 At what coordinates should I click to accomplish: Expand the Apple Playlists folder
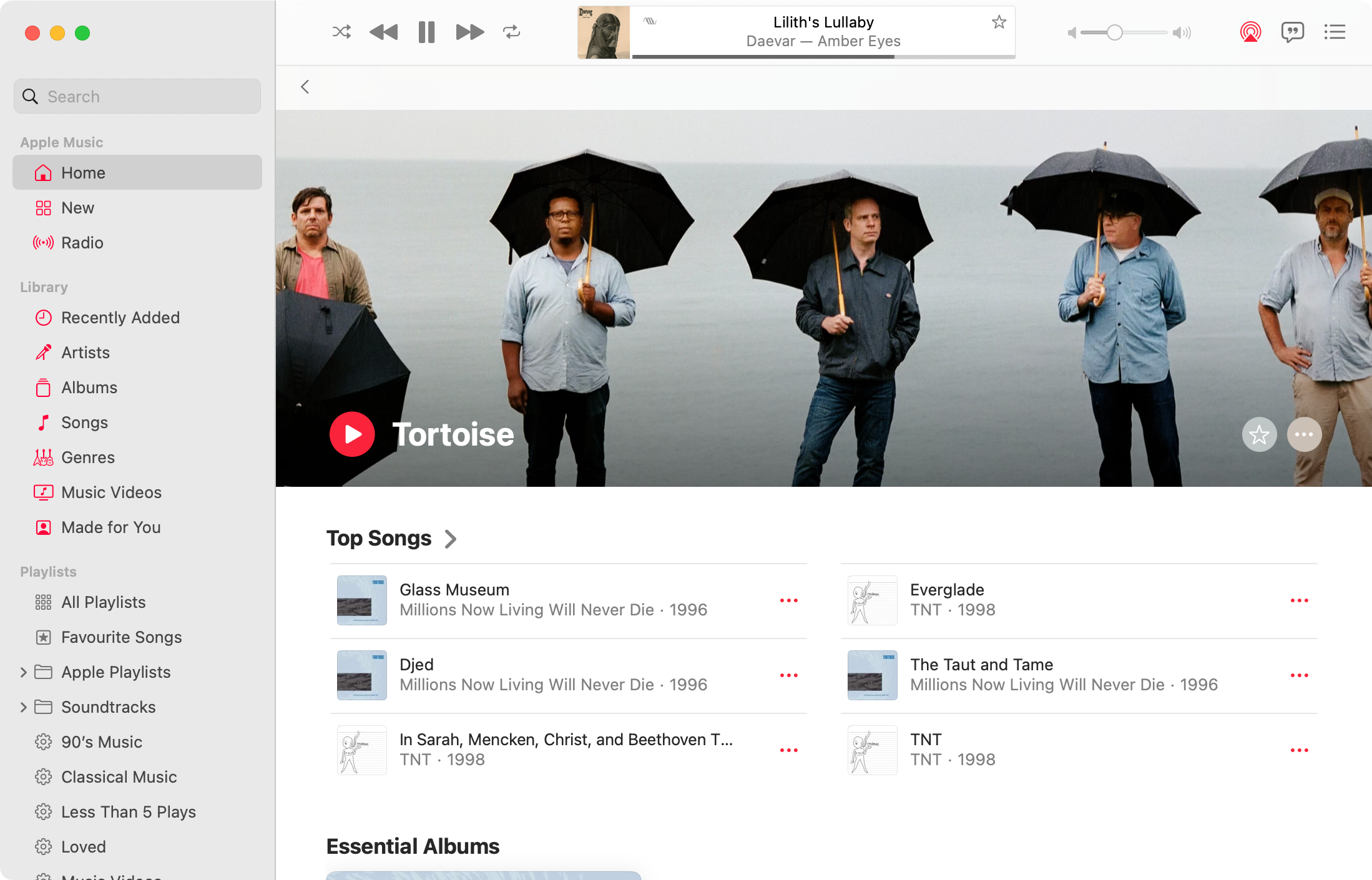click(24, 672)
